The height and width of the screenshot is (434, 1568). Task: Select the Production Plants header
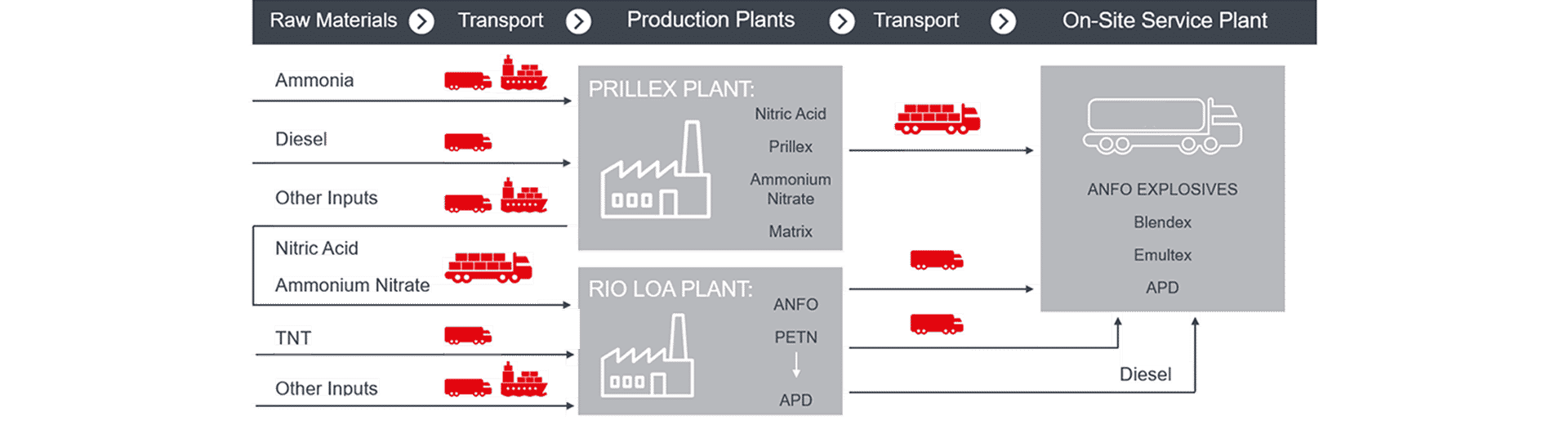click(x=710, y=20)
